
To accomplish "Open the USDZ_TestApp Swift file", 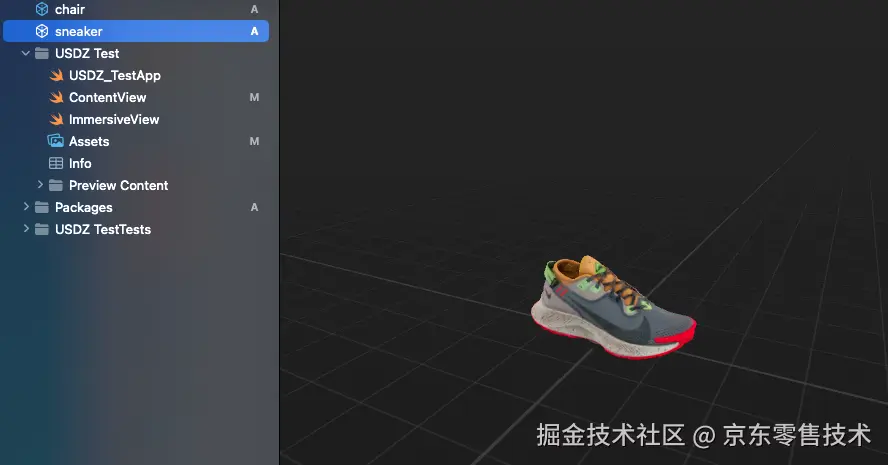I will click(115, 75).
